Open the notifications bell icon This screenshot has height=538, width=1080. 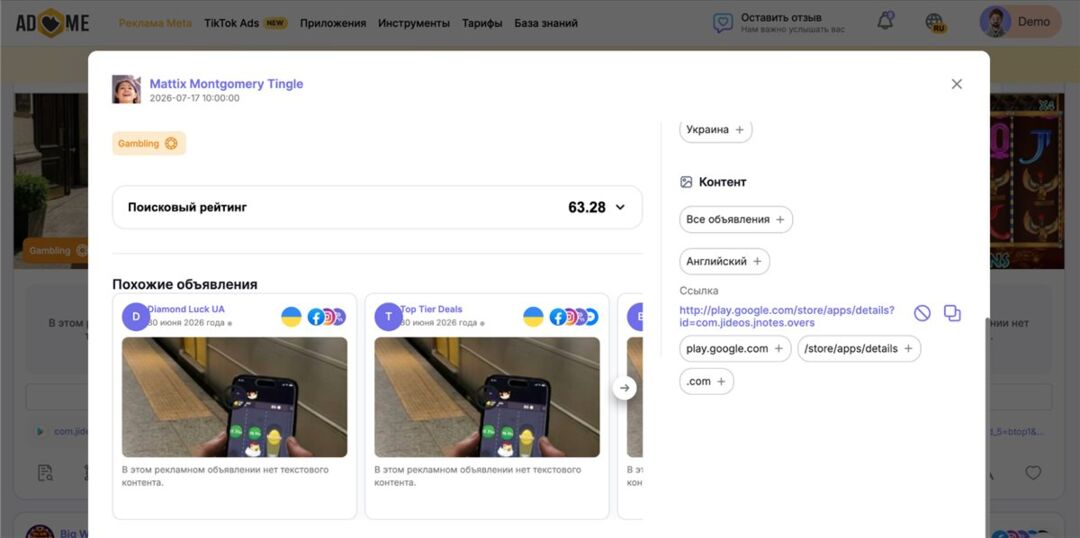tap(885, 21)
